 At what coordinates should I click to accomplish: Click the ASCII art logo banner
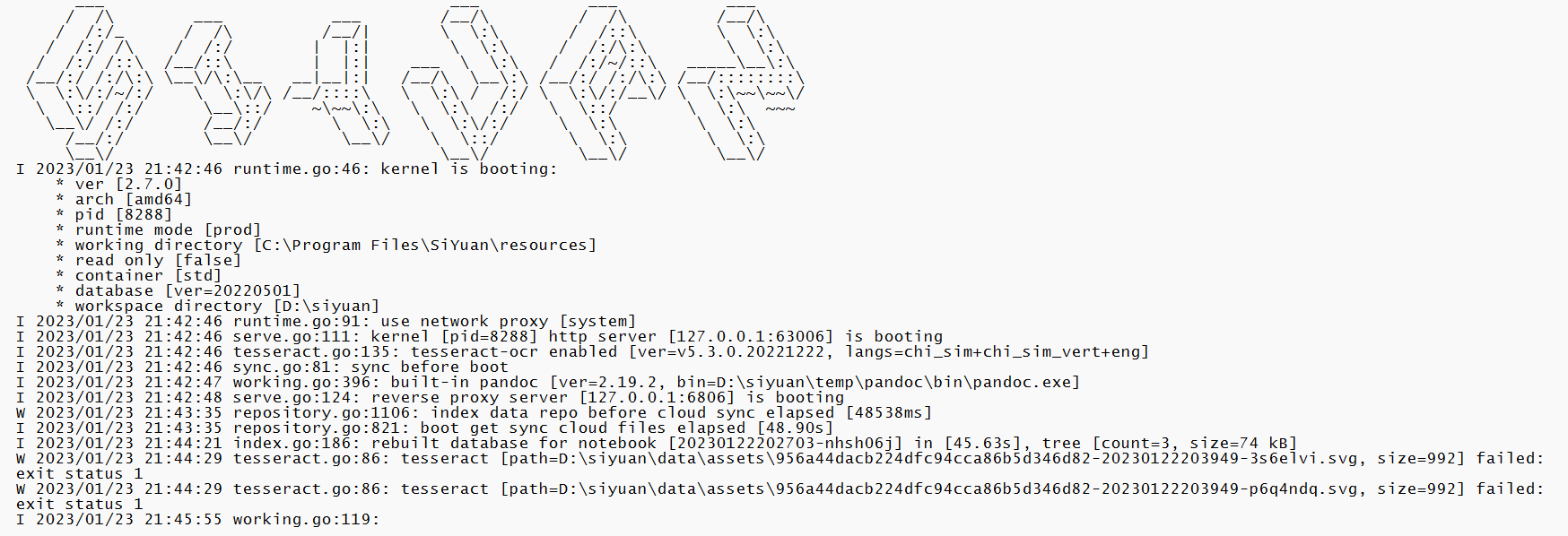coord(413,82)
